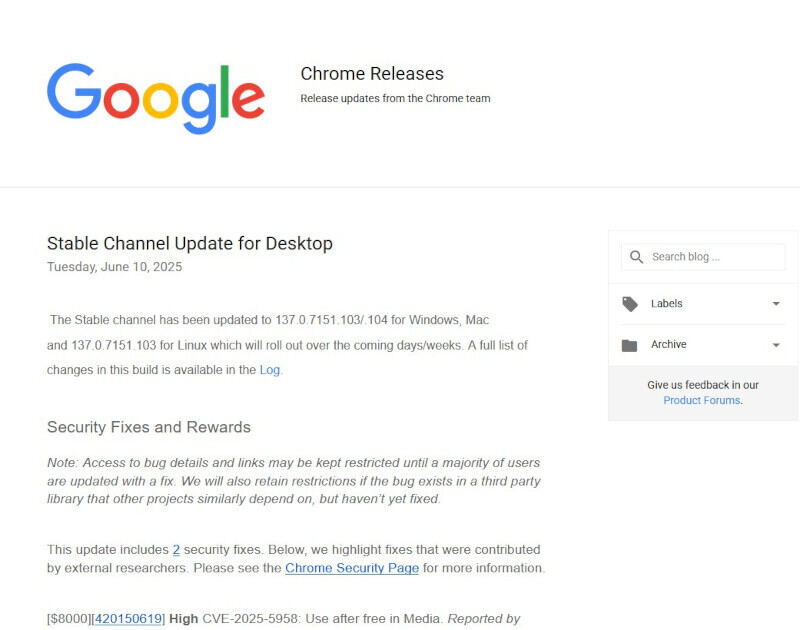Expand the Archive dropdown arrow
800x630 pixels.
(776, 345)
